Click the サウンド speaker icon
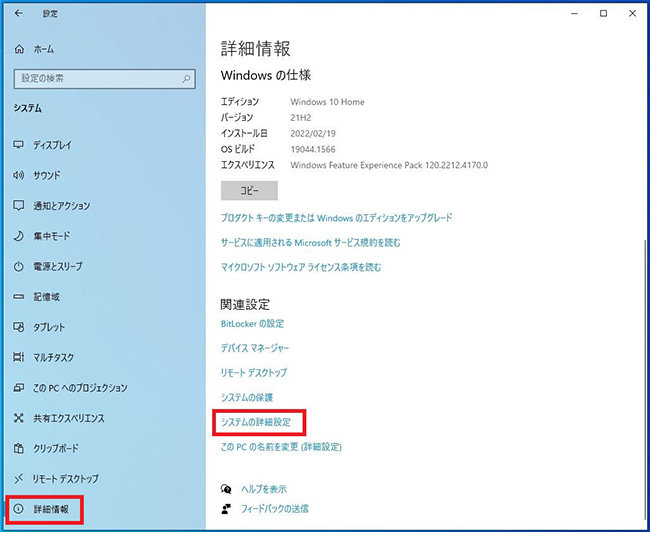The height and width of the screenshot is (533, 651). click(x=19, y=175)
